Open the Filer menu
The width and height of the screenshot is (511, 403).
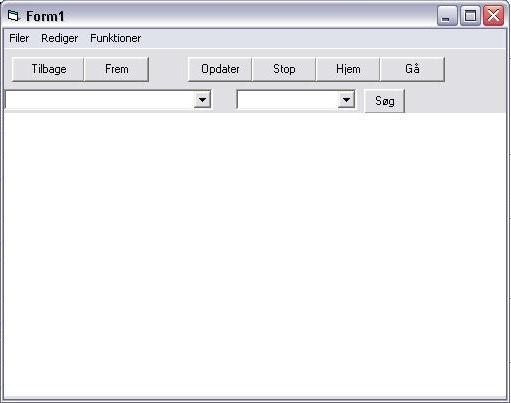click(x=19, y=38)
